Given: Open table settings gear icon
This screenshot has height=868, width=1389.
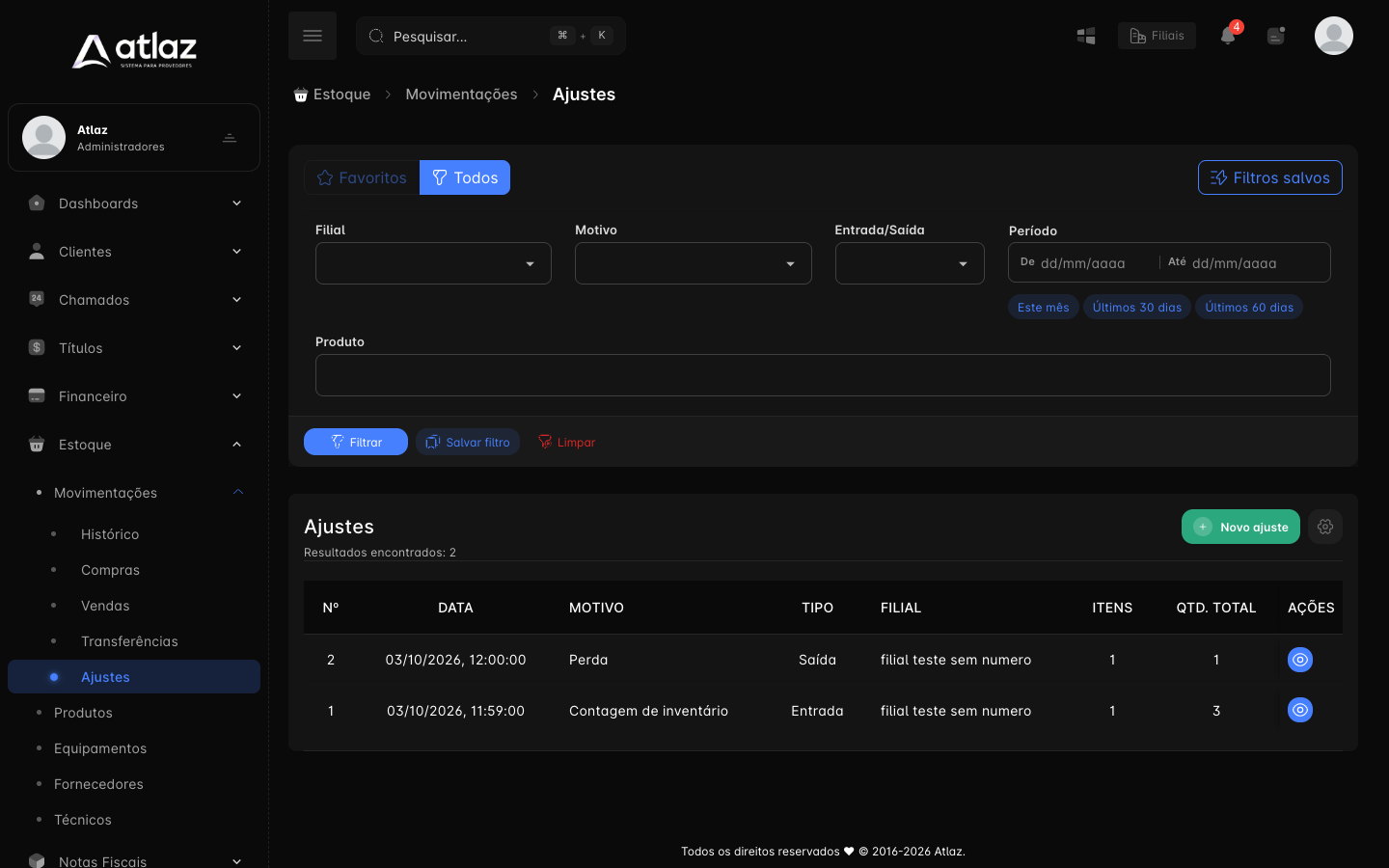Looking at the screenshot, I should [1325, 527].
